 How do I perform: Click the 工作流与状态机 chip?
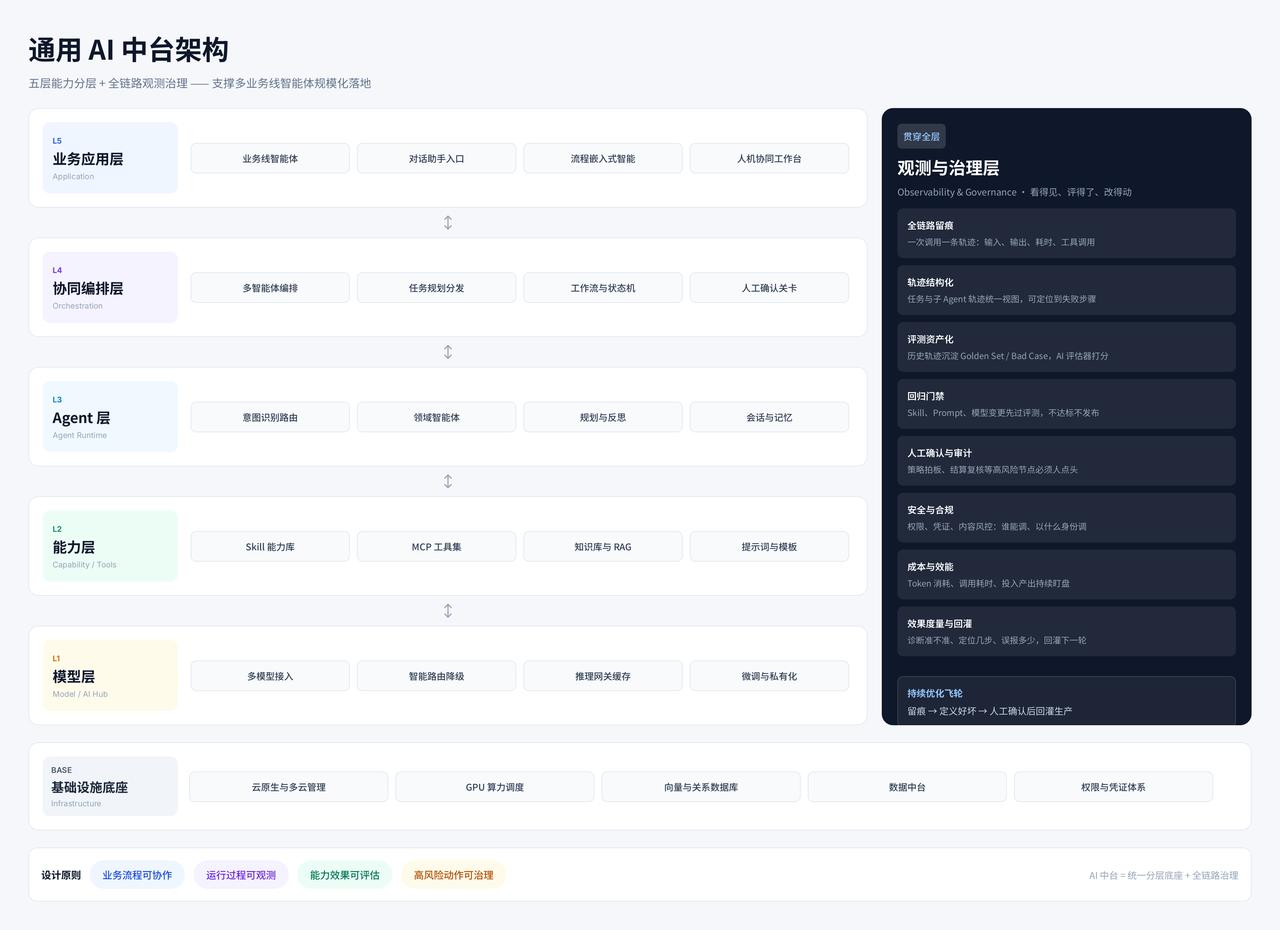pyautogui.click(x=603, y=288)
